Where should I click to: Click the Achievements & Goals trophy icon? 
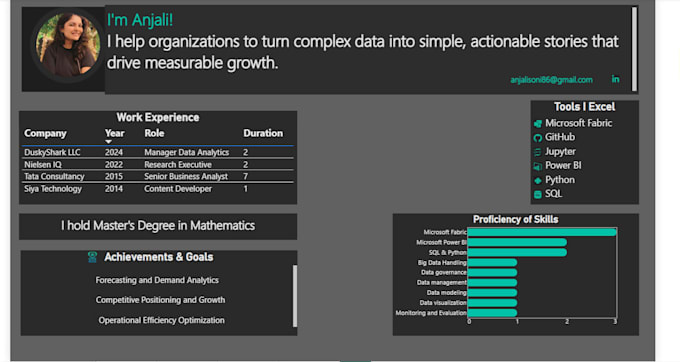tap(92, 257)
